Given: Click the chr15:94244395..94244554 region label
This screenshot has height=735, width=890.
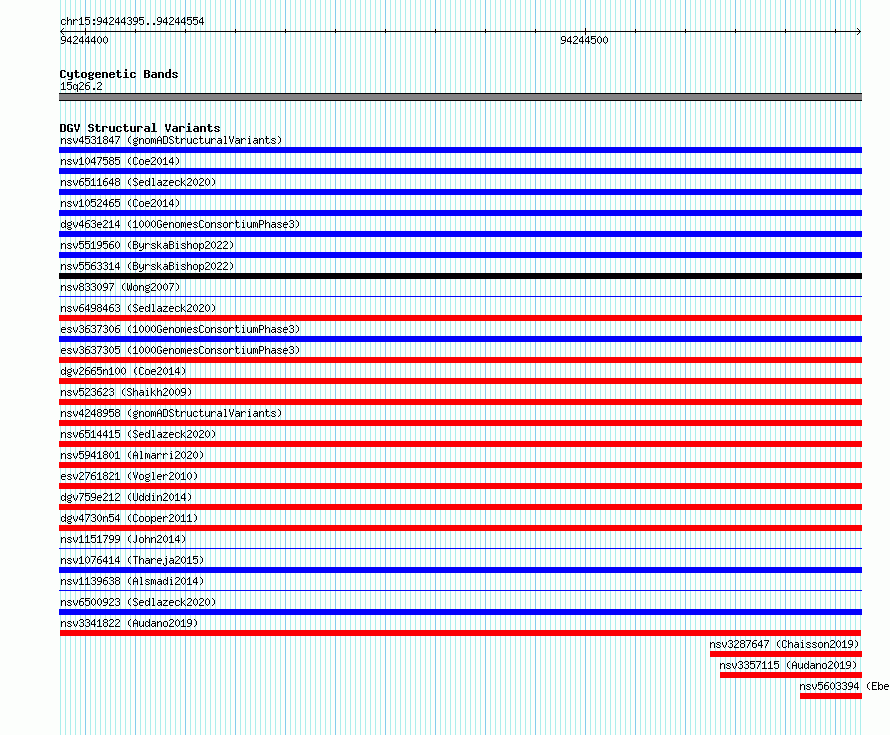Looking at the screenshot, I should (132, 21).
